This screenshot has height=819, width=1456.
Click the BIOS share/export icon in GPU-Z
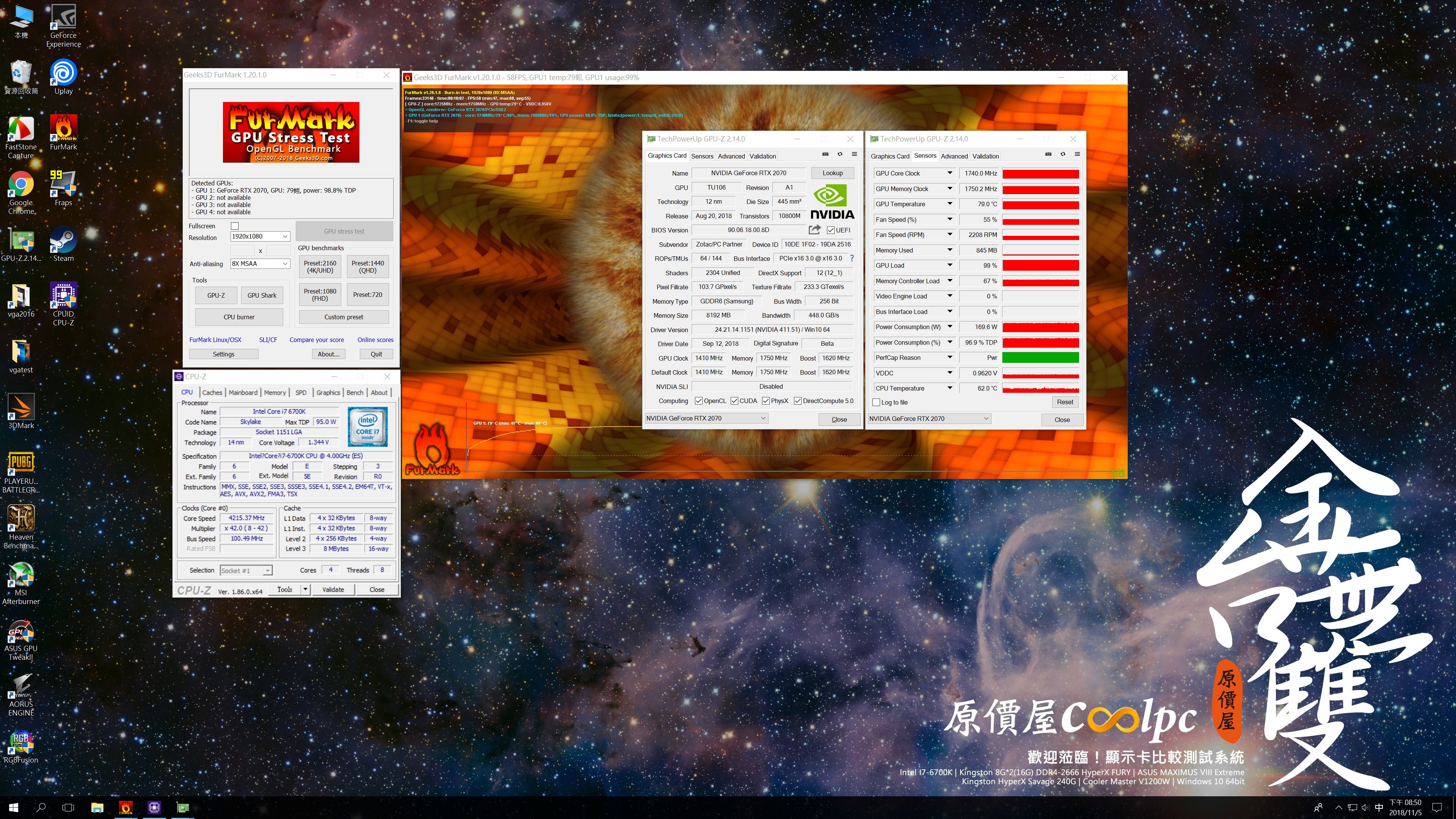[814, 229]
